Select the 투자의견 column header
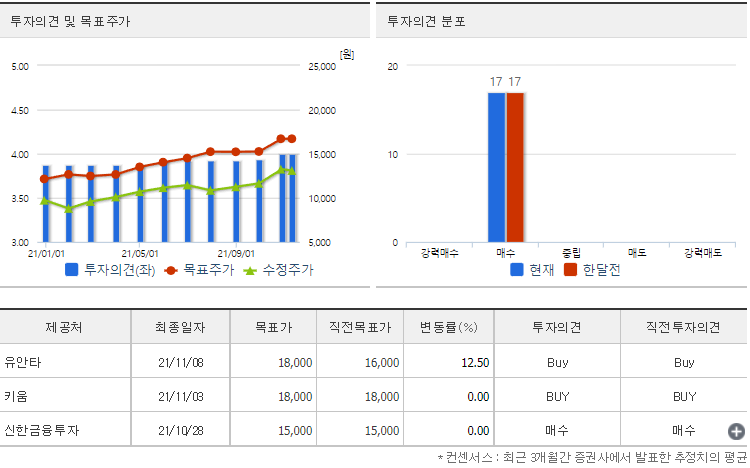The height and width of the screenshot is (468, 750). point(557,327)
